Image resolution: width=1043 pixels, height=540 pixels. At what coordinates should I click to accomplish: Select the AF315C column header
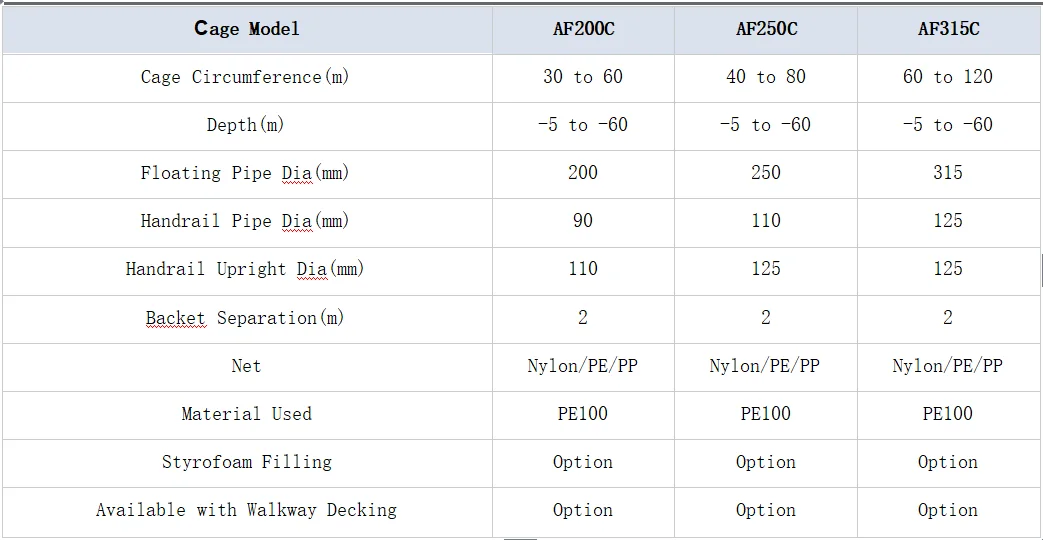[x=948, y=29]
